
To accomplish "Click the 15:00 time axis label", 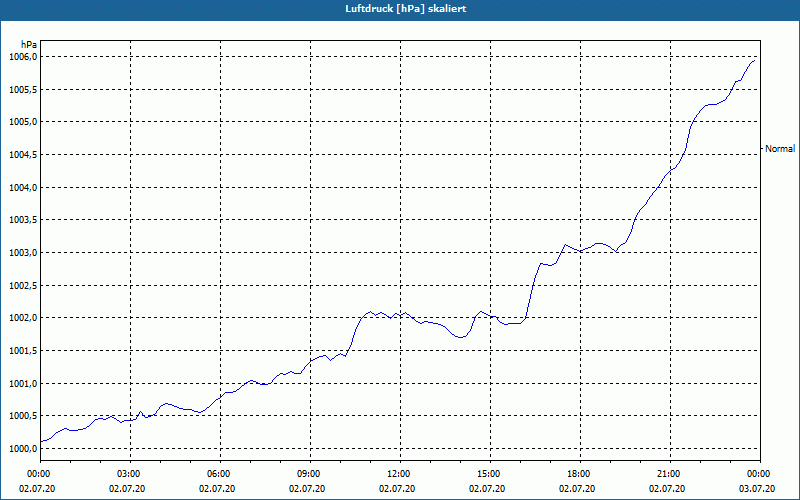I will click(x=490, y=474).
